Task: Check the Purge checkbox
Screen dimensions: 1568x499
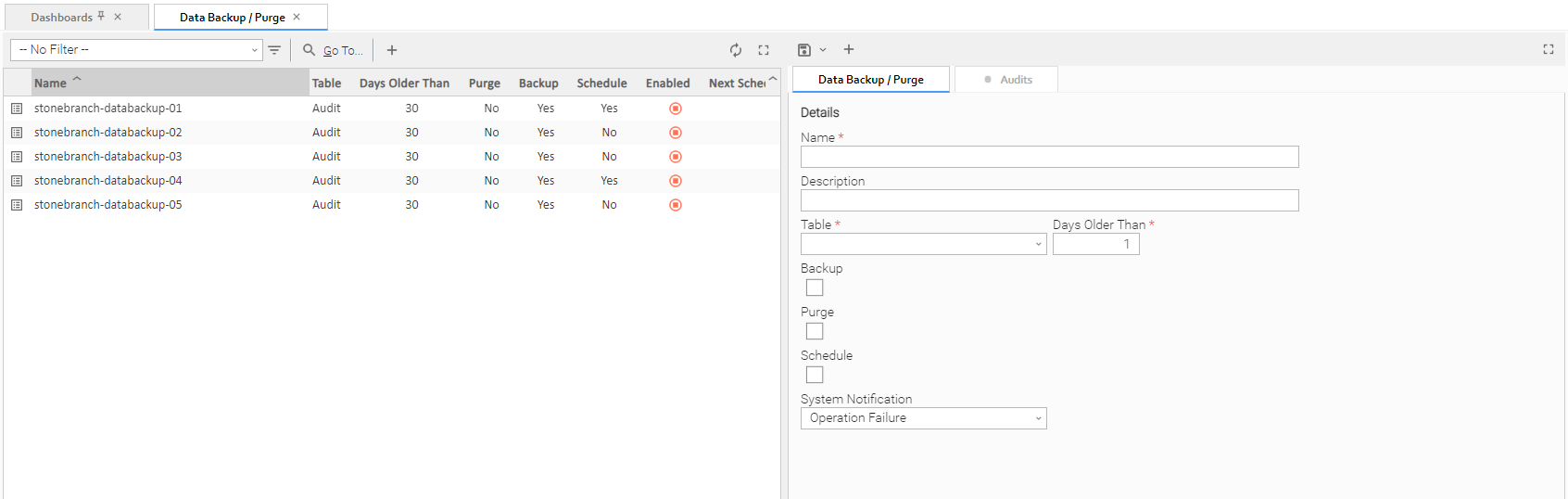Action: [815, 331]
